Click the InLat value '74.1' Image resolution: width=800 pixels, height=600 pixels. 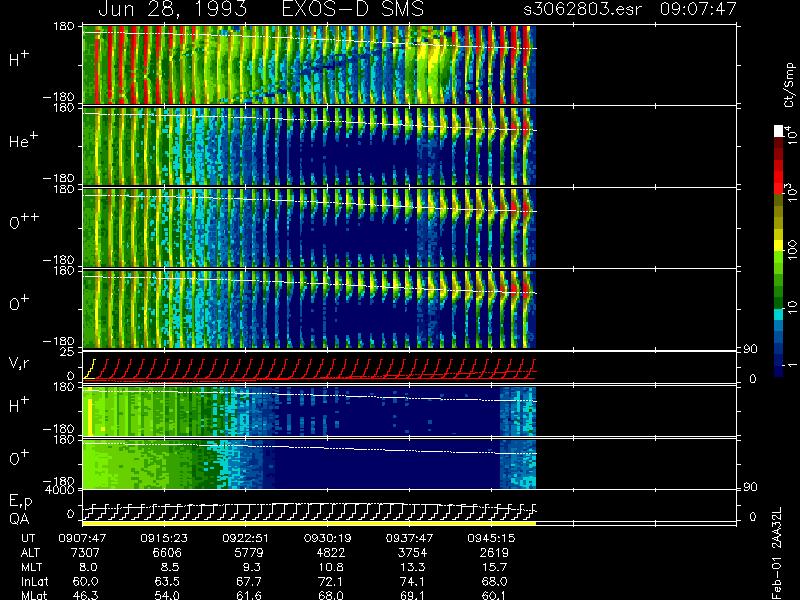(412, 581)
